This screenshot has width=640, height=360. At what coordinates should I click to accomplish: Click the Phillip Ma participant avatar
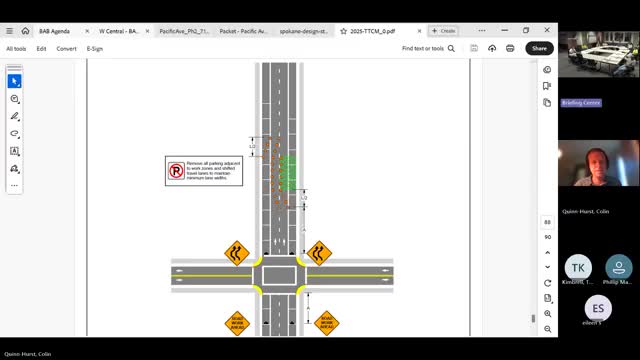tap(619, 268)
